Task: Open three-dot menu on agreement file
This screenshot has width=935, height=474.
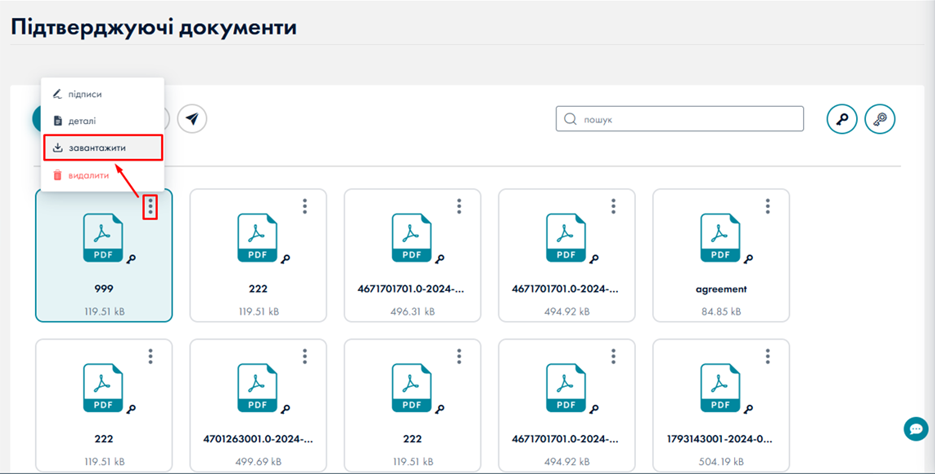Action: point(768,206)
